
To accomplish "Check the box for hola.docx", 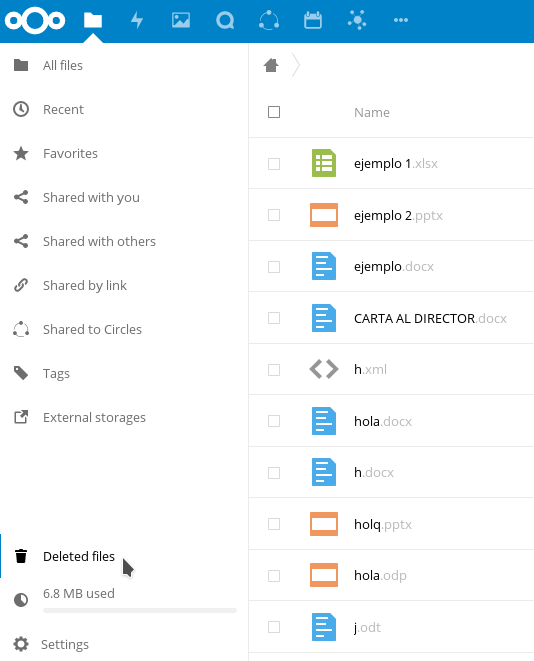I will [x=274, y=421].
